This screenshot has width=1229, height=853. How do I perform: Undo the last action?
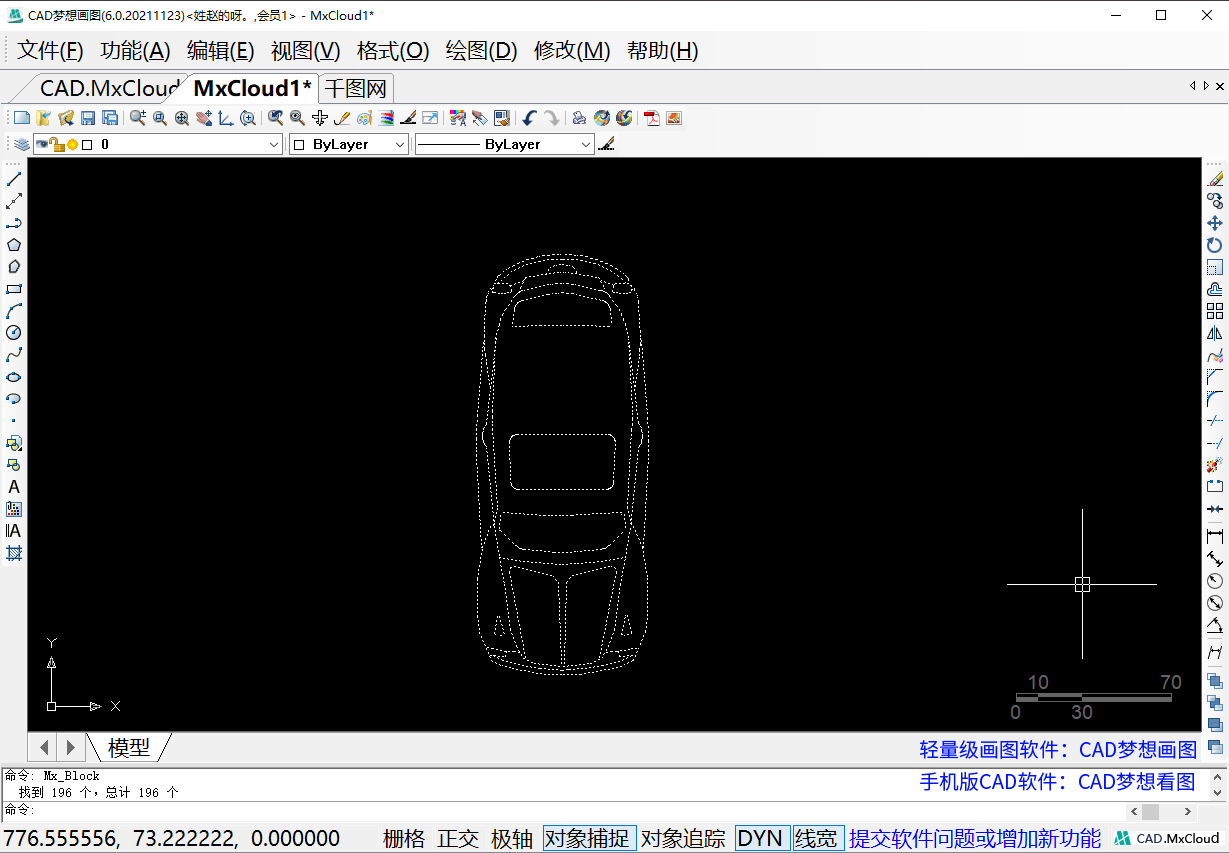(529, 118)
